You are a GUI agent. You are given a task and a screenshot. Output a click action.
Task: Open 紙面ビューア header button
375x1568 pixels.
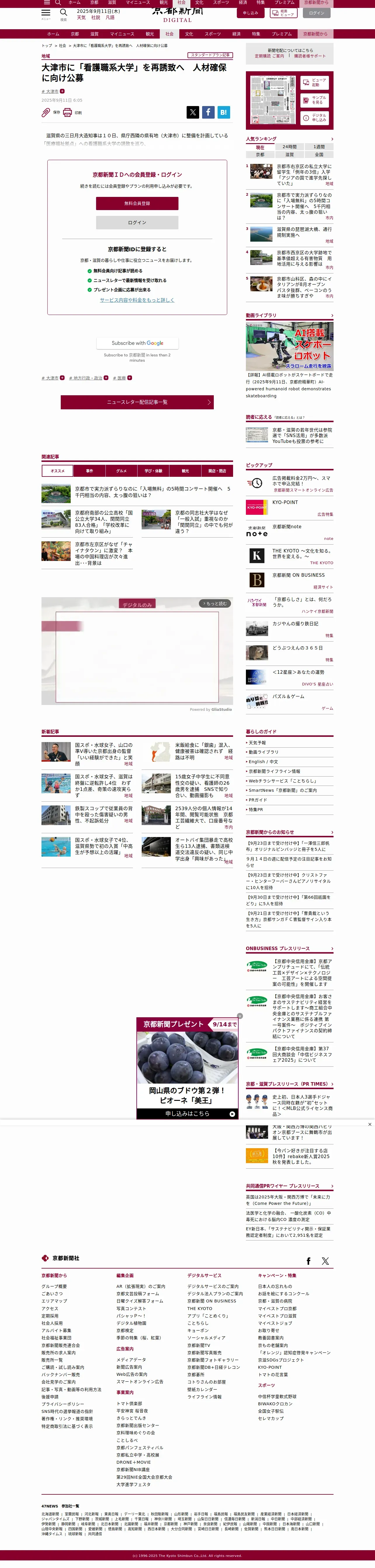[x=283, y=13]
